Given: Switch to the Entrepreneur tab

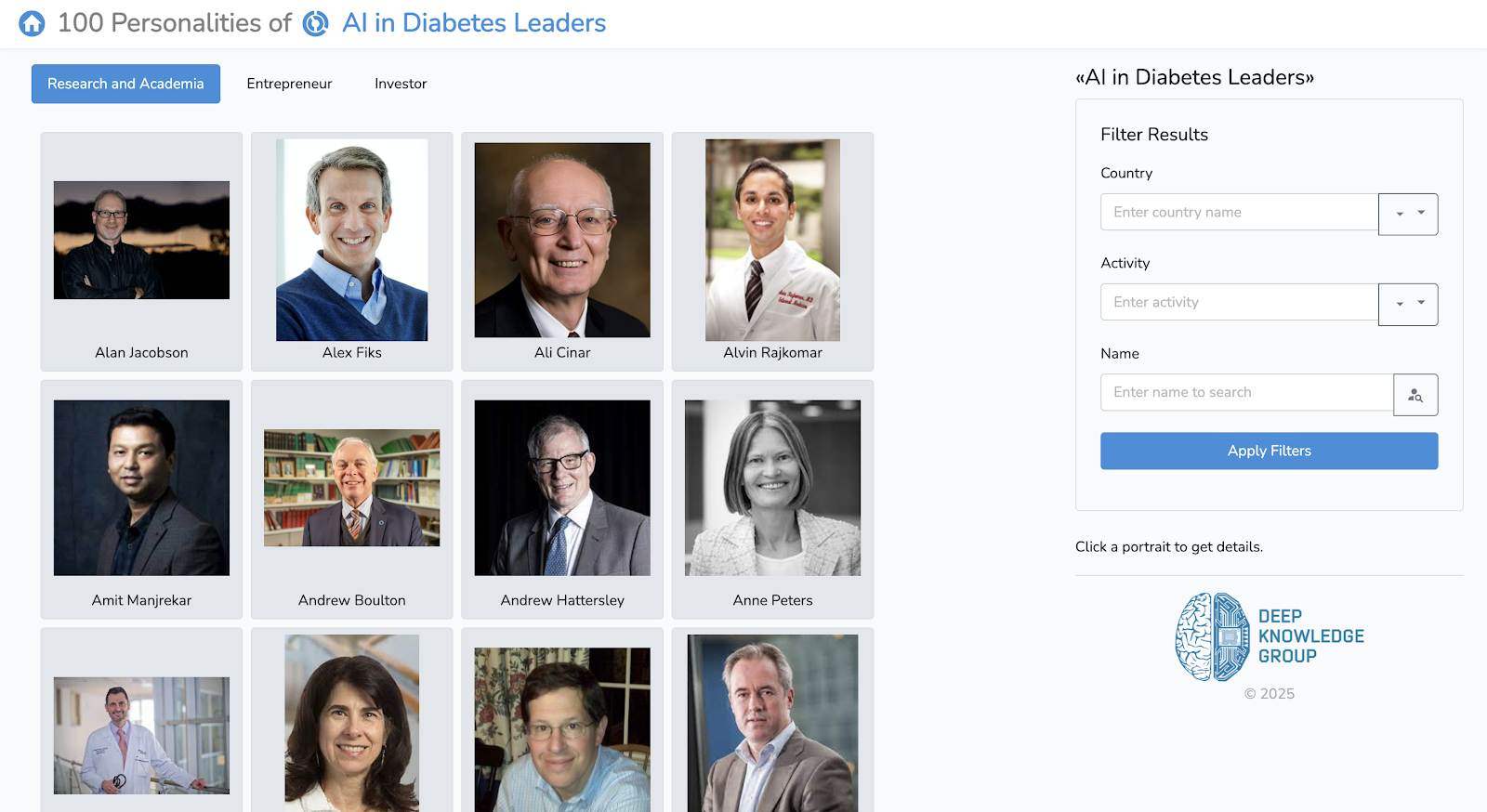Looking at the screenshot, I should click(x=289, y=84).
